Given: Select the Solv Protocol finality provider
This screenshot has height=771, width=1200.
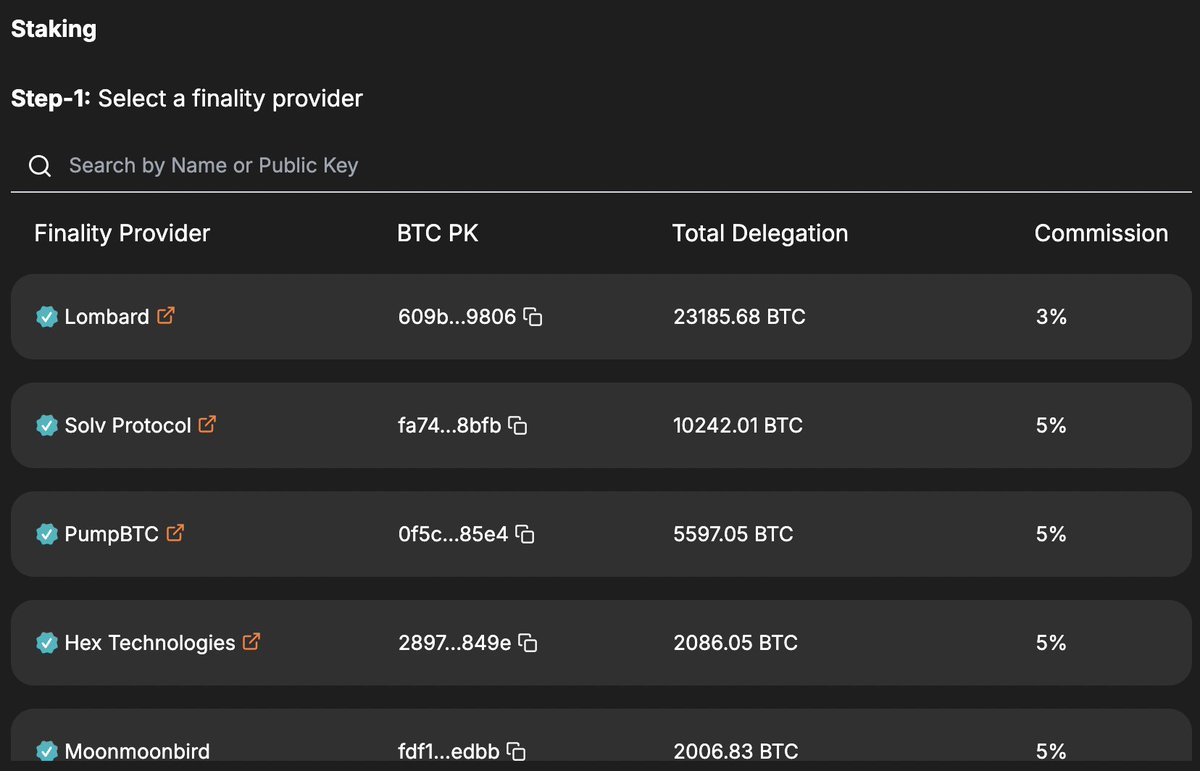Looking at the screenshot, I should pyautogui.click(x=601, y=426).
